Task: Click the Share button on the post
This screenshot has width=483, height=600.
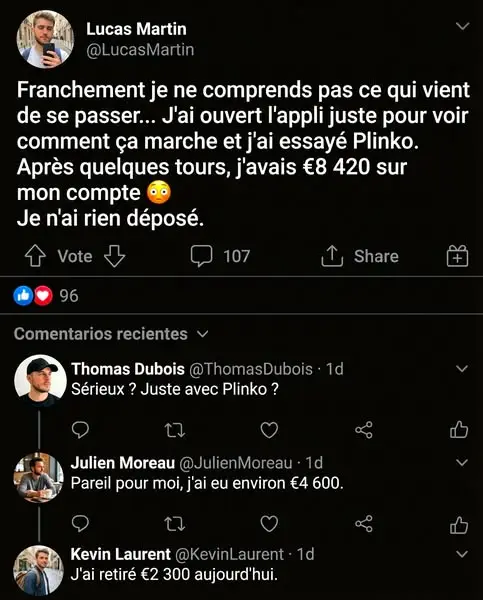Action: tap(360, 256)
